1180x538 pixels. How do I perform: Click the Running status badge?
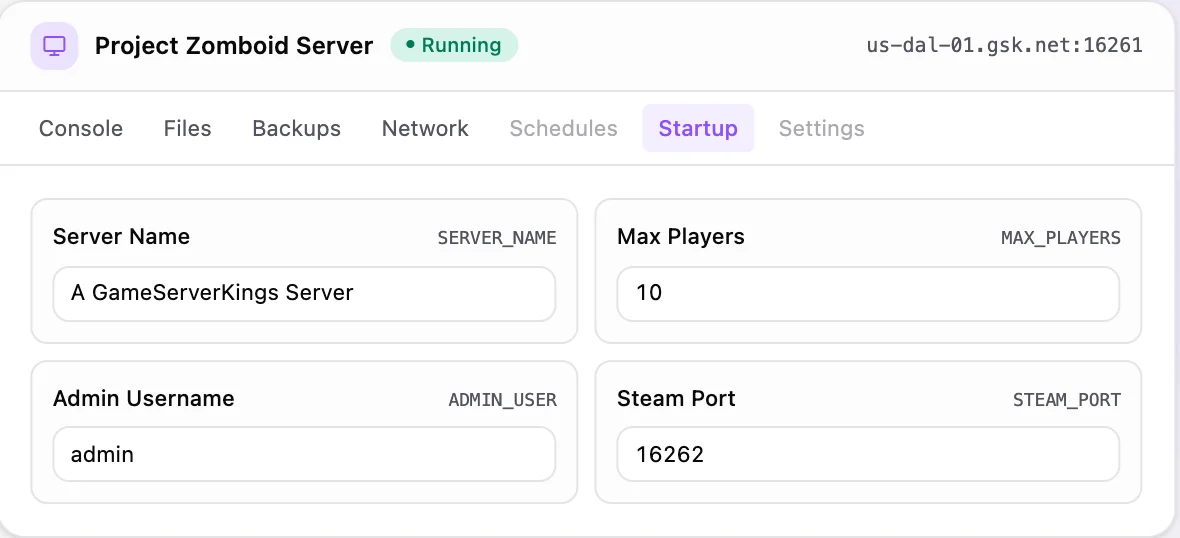pos(454,45)
